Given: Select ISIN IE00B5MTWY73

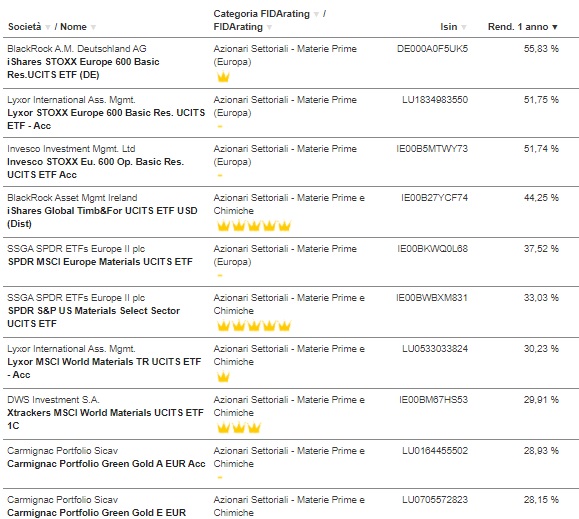Looking at the screenshot, I should [432, 149].
